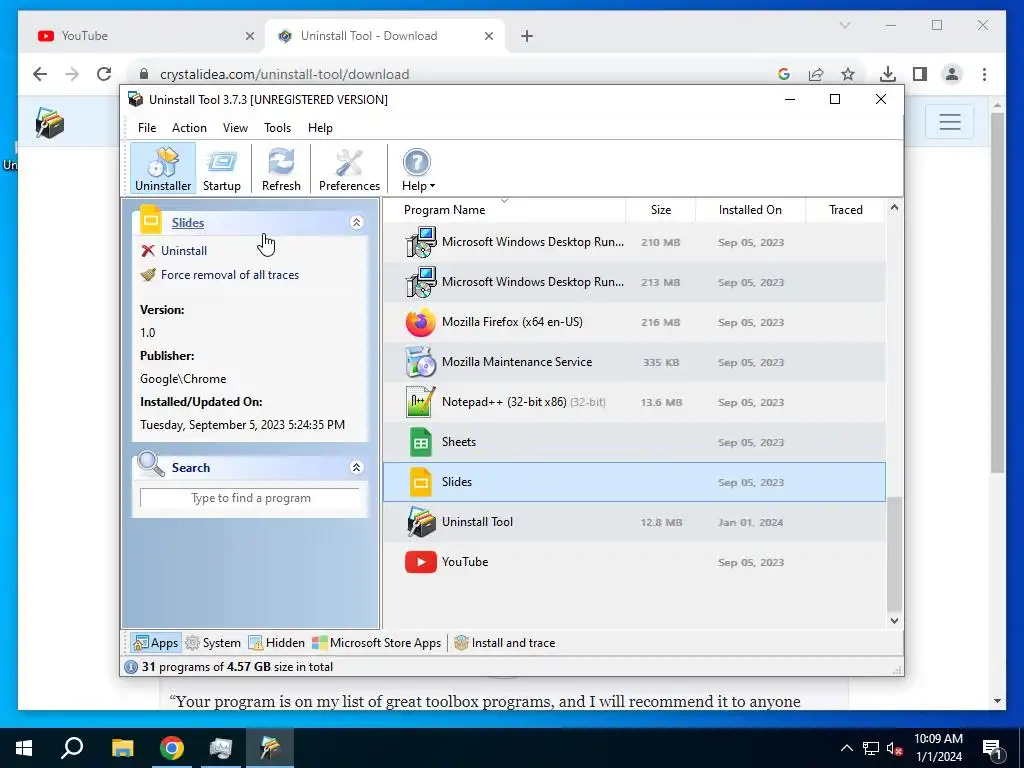Click the magnifier Search icon
The image size is (1024, 768).
(151, 464)
